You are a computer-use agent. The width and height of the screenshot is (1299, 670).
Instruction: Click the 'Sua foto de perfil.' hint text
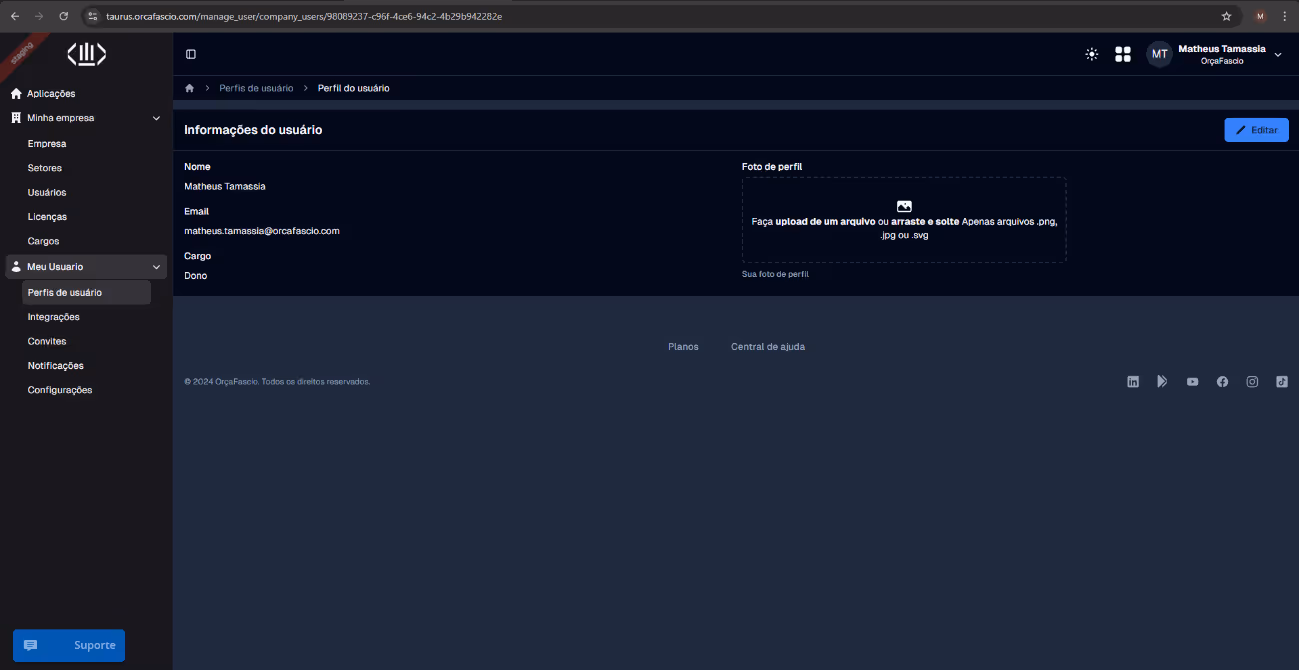[x=776, y=273]
